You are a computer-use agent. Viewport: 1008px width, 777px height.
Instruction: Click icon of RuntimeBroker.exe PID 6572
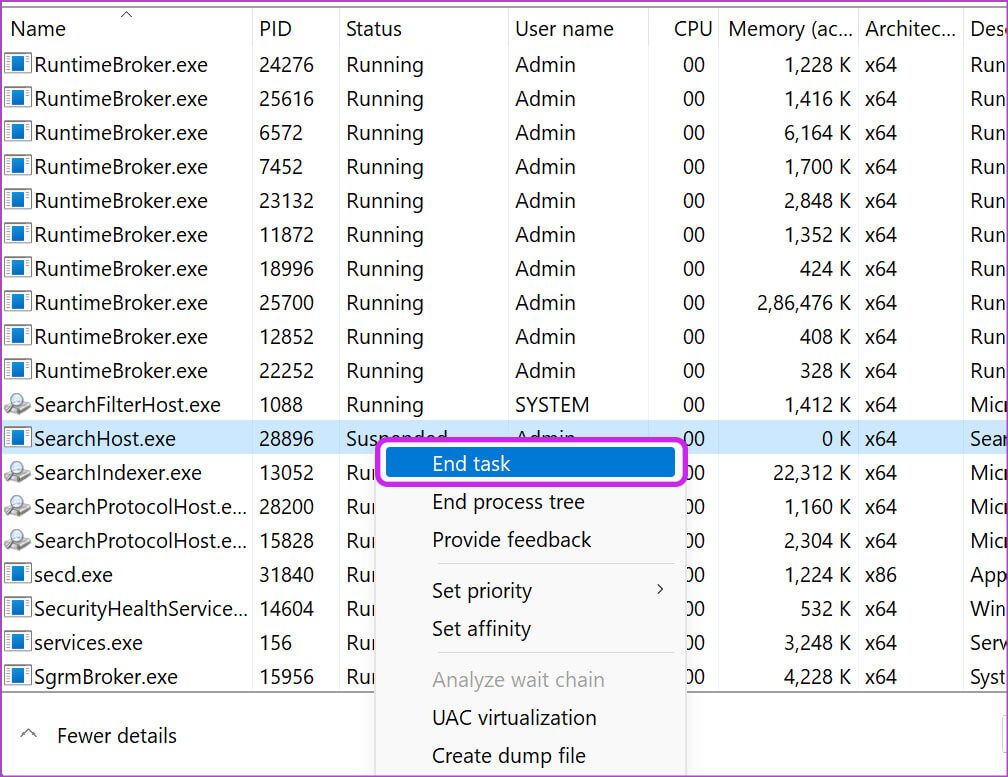[17, 132]
